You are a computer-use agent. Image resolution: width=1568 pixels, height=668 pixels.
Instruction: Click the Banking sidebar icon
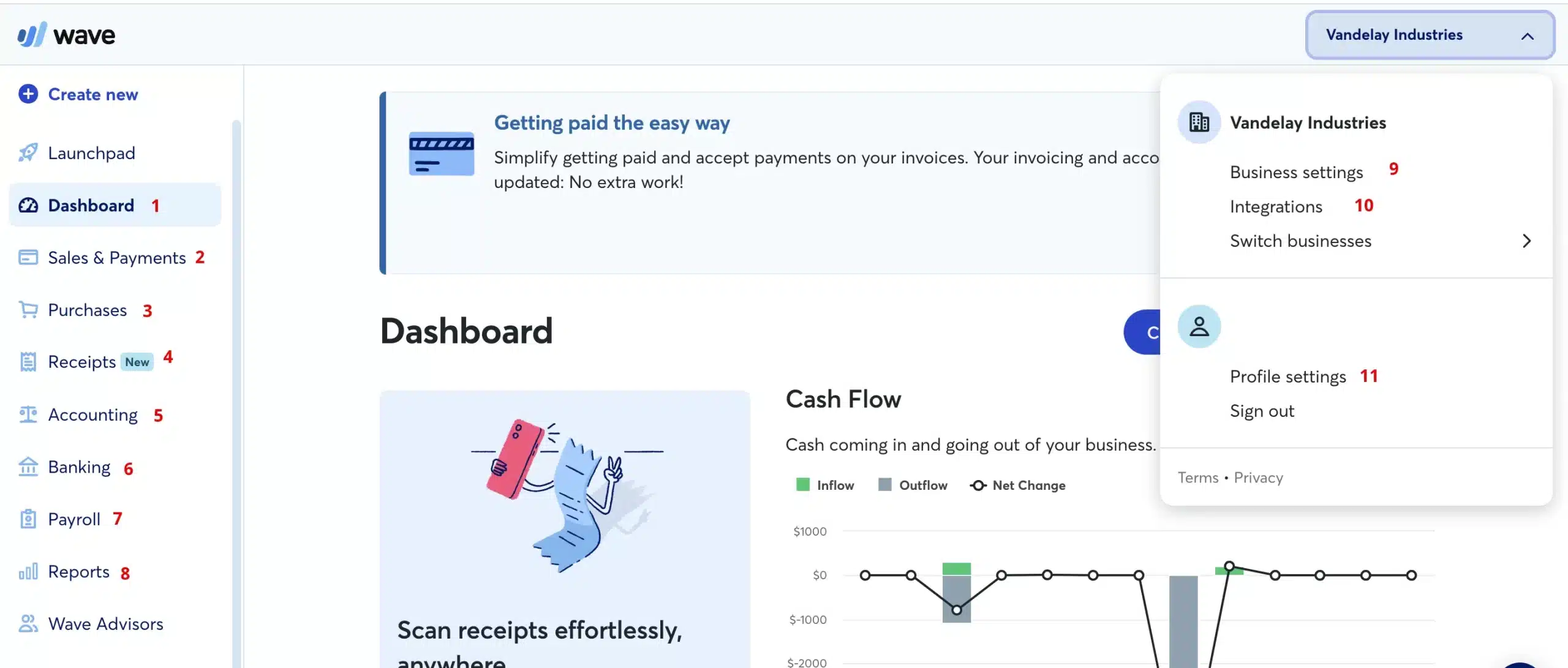click(27, 467)
